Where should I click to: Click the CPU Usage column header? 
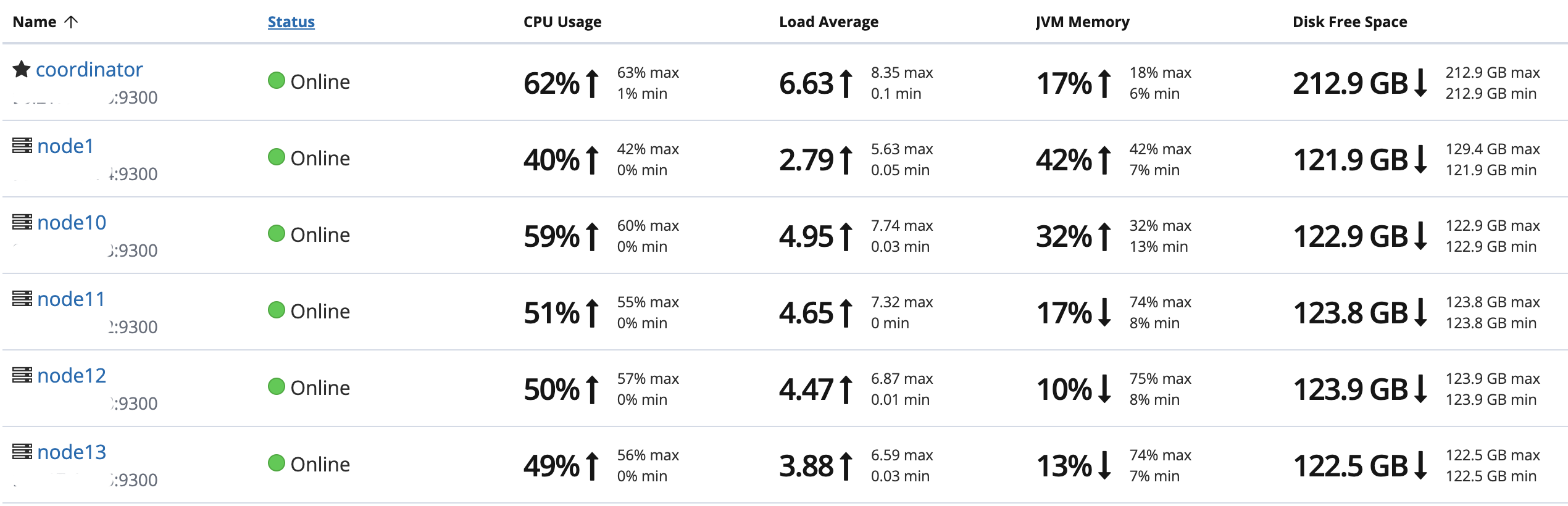(x=562, y=22)
